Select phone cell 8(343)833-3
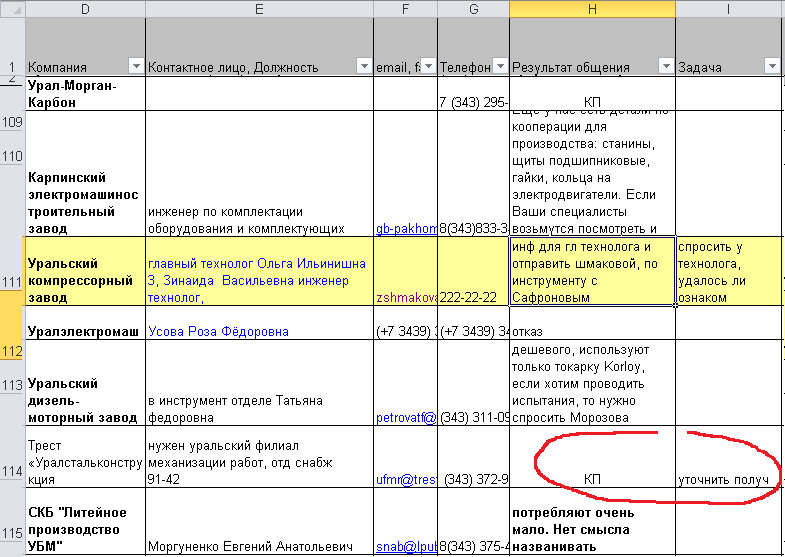 (x=474, y=174)
